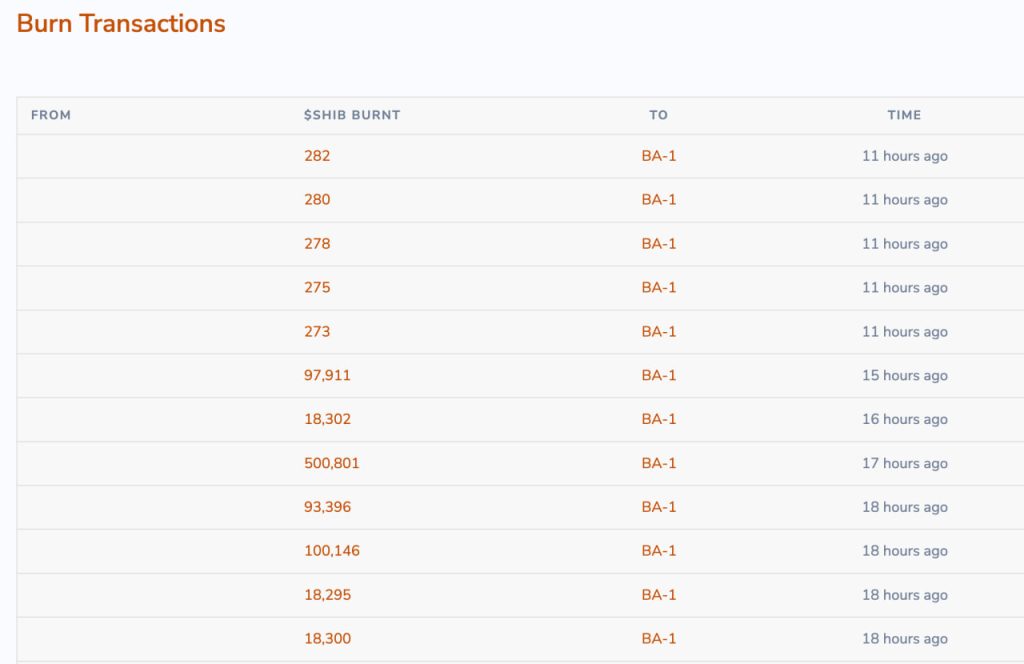Click the TO column header
The image size is (1024, 664).
pos(658,115)
